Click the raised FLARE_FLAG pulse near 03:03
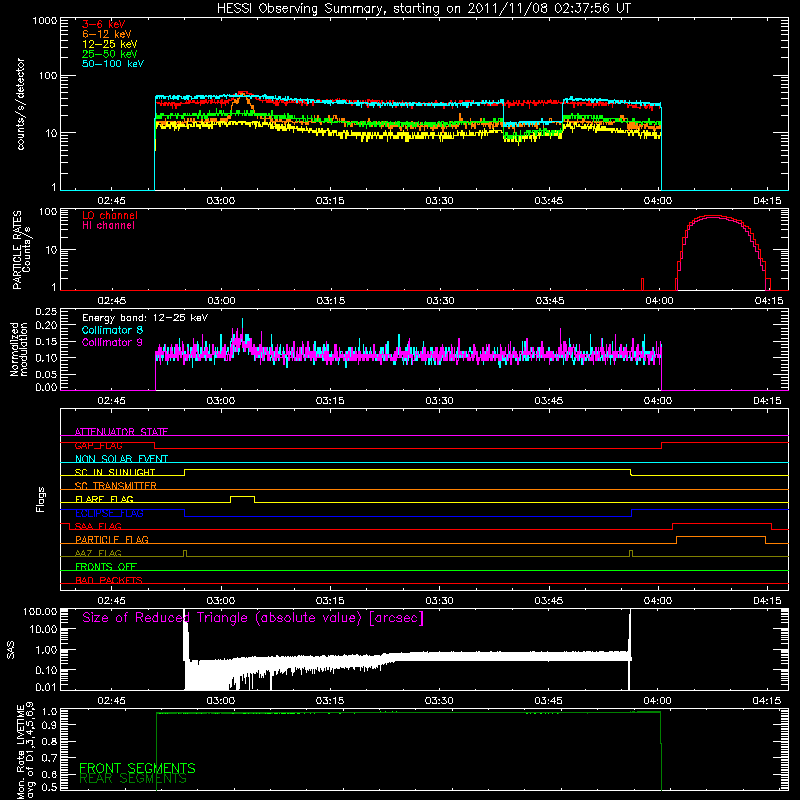Screen dimensions: 800x800 pos(242,497)
